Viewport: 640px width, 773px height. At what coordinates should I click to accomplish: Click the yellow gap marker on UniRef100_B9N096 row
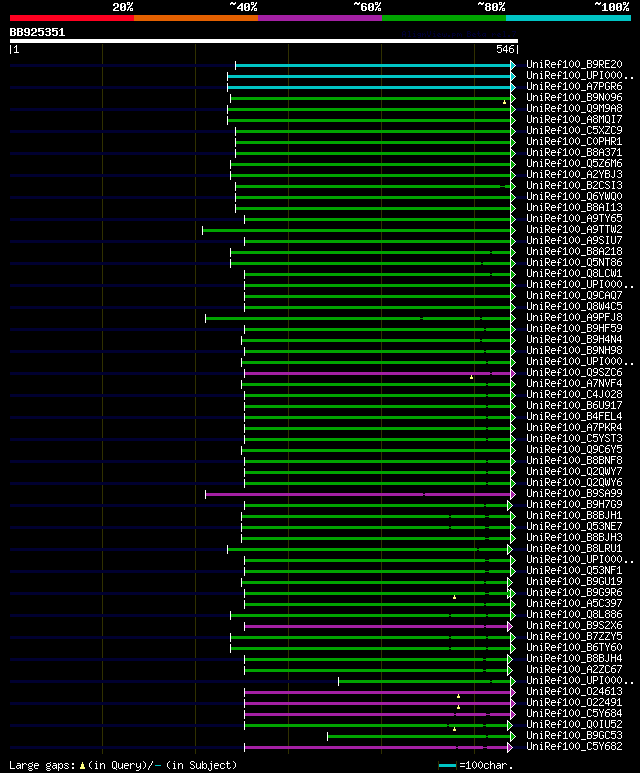504,102
